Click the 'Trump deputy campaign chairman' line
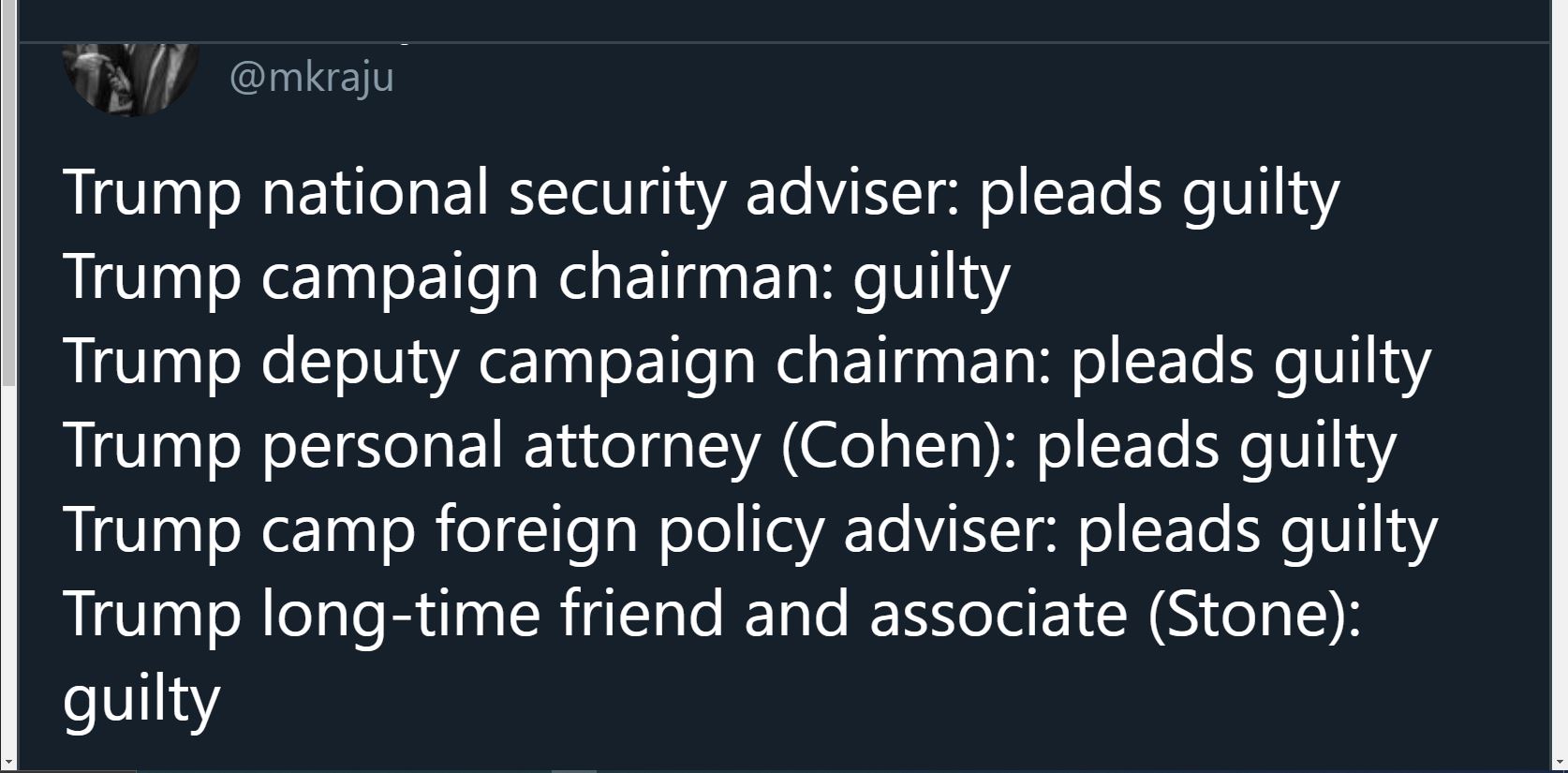Image resolution: width=1568 pixels, height=773 pixels. pos(747,362)
